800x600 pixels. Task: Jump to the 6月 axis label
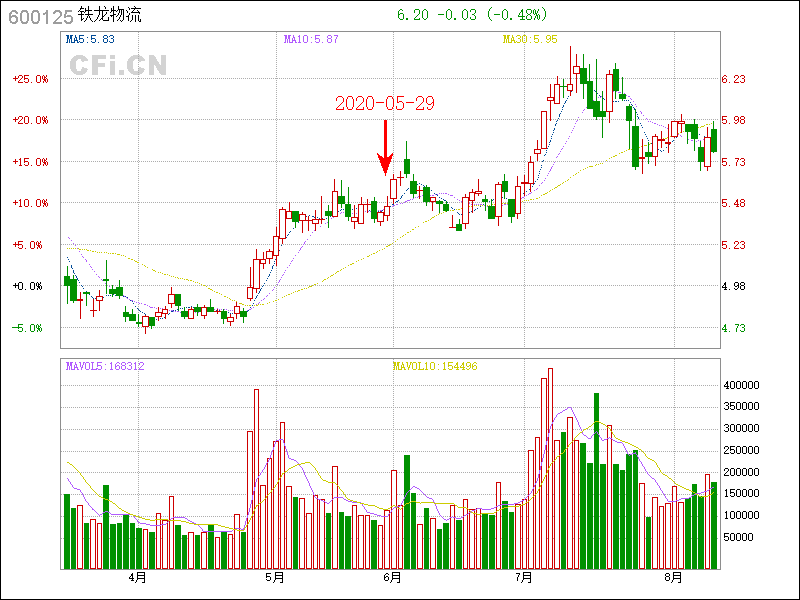coord(392,577)
